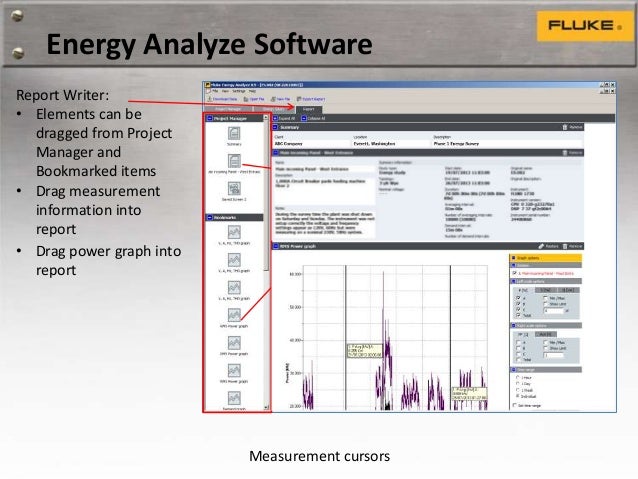This screenshot has width=638, height=479.
Task: Click the Collapse All icon
Action: tap(304, 118)
